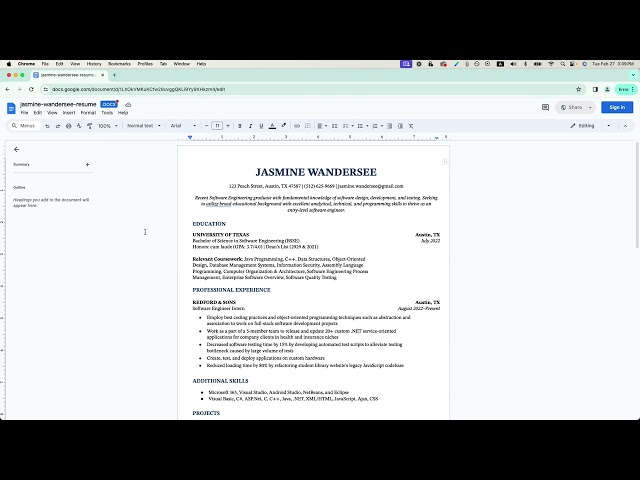Click the .DOCX file format badge

tap(109, 104)
